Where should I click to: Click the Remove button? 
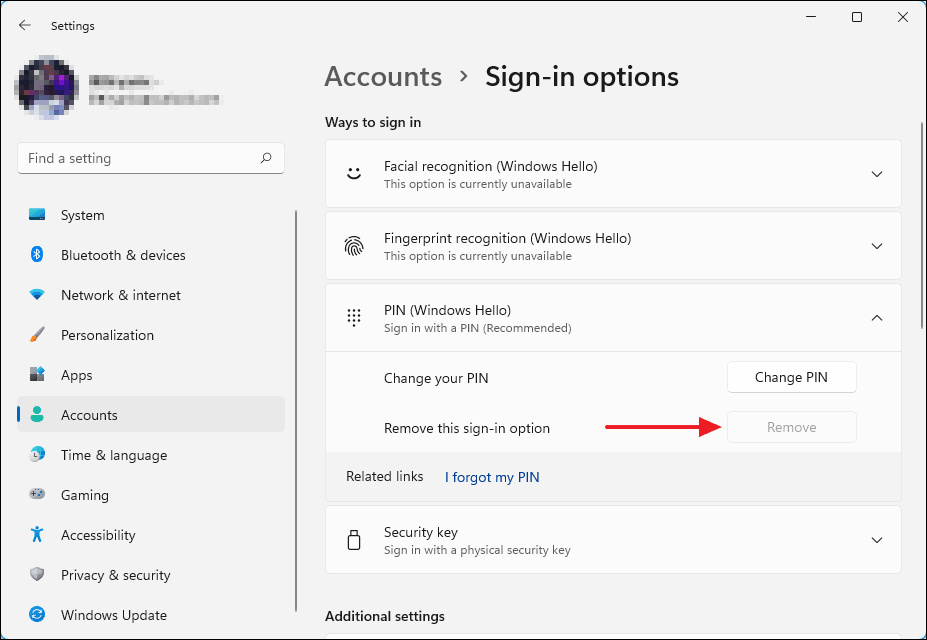click(x=792, y=427)
